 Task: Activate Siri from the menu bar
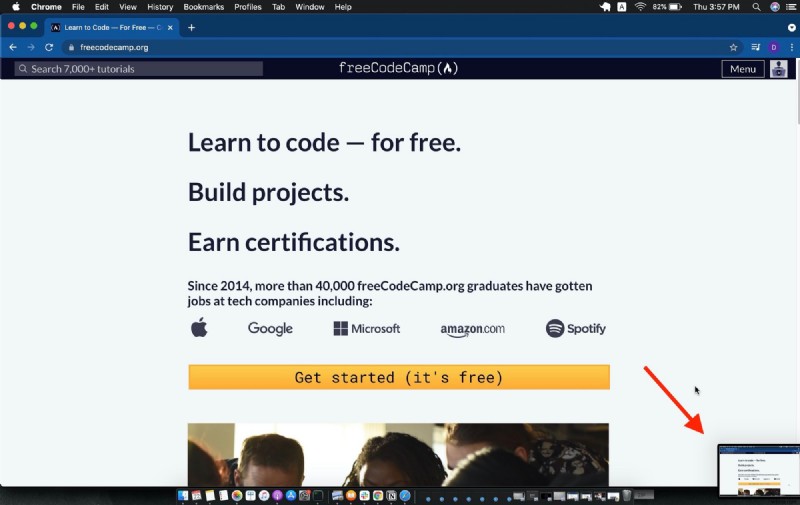click(x=774, y=7)
